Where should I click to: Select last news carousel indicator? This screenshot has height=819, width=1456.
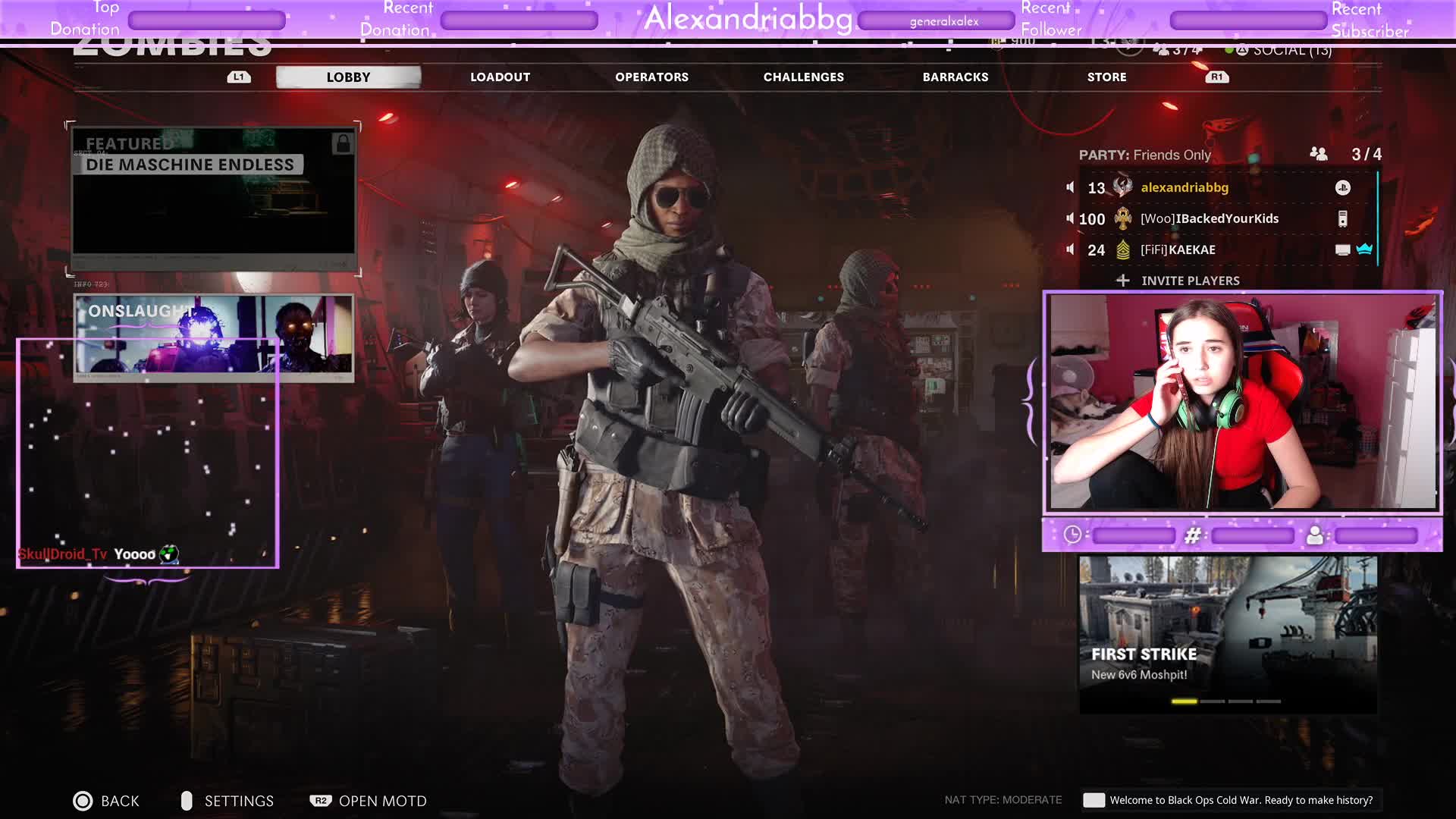(1268, 701)
